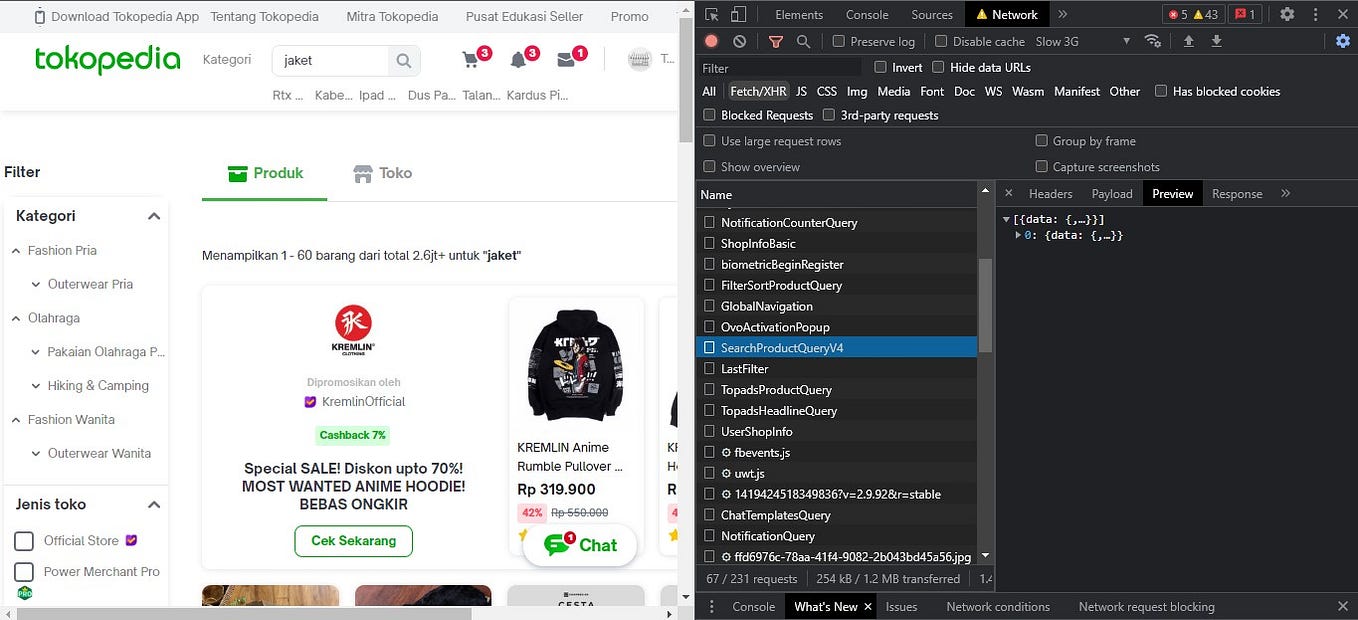Select the inspect element tool in DevTools
The height and width of the screenshot is (620, 1358).
click(x=713, y=14)
